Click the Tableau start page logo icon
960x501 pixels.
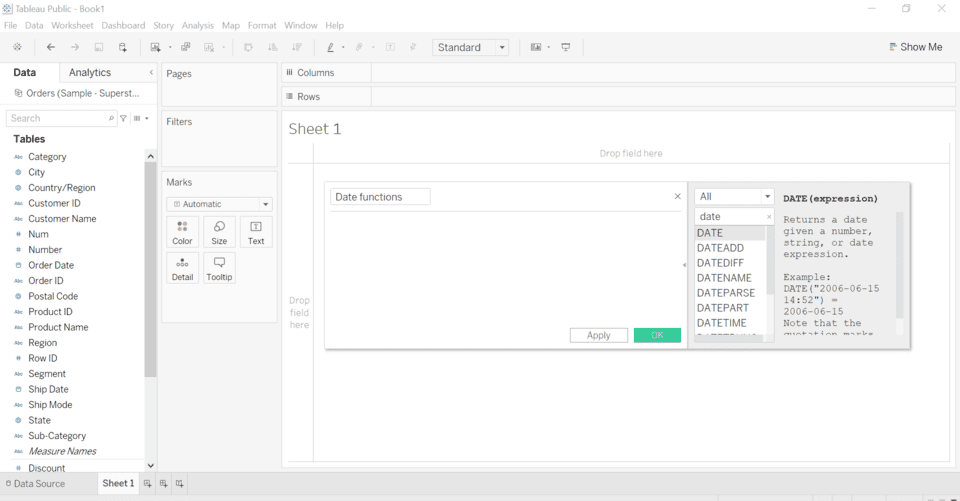tap(17, 47)
